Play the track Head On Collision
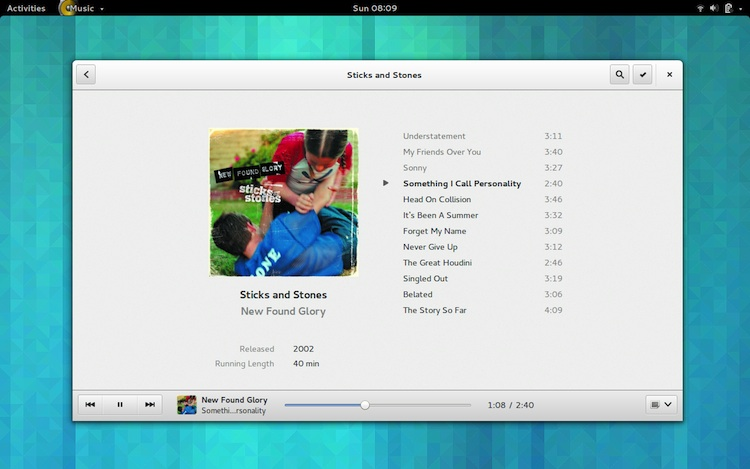This screenshot has width=750, height=469. [x=437, y=199]
